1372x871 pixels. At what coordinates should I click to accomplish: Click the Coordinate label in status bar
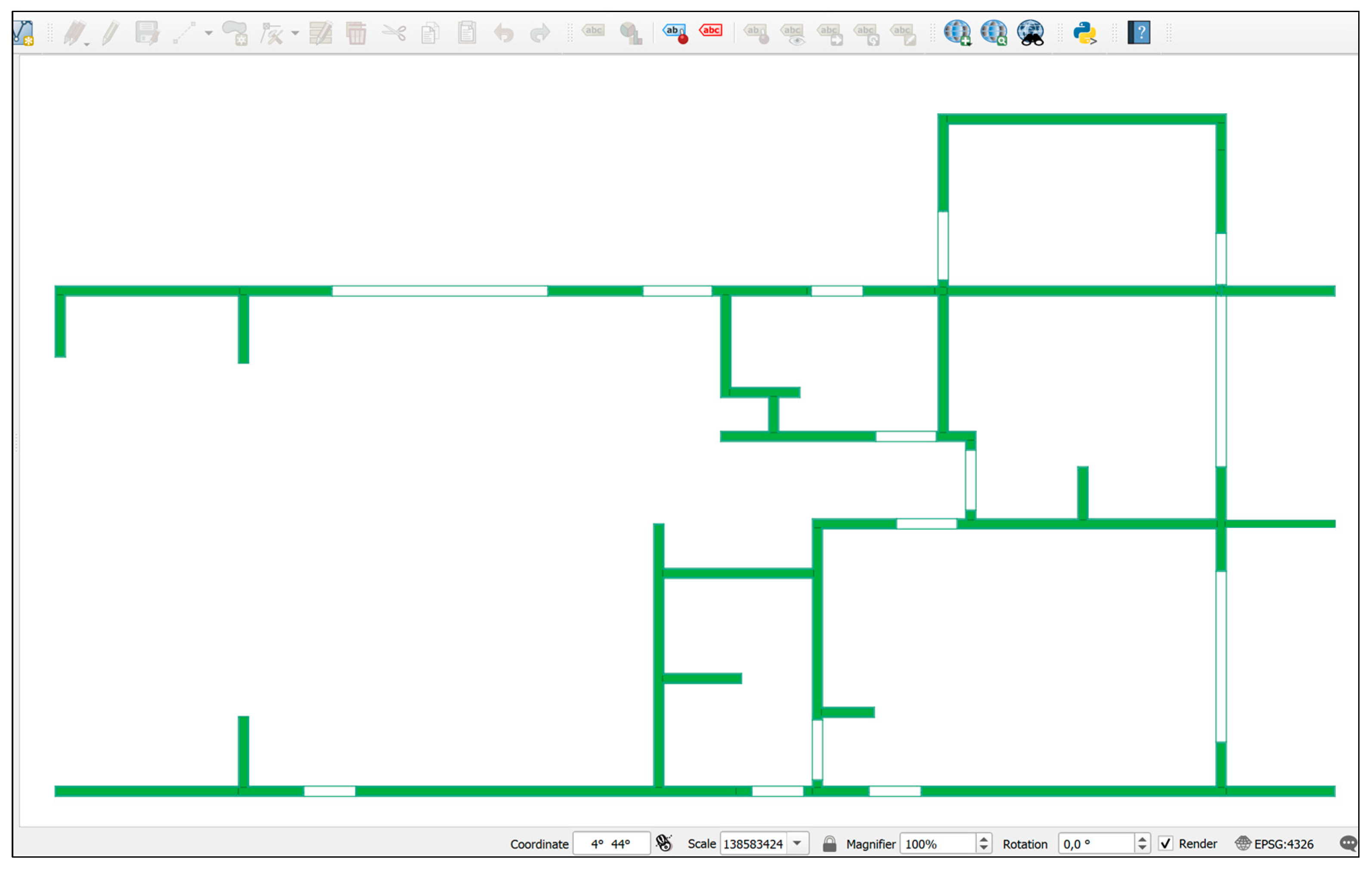(539, 844)
